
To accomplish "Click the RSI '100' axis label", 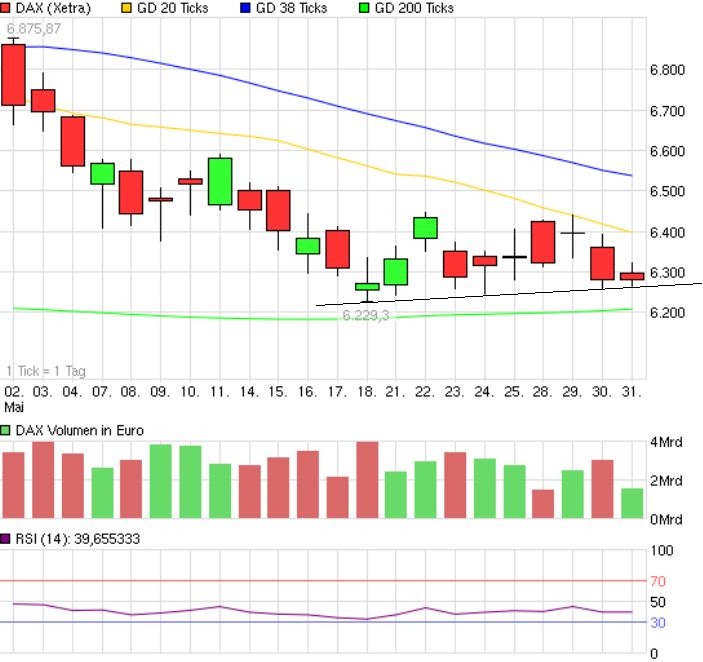I will point(662,550).
